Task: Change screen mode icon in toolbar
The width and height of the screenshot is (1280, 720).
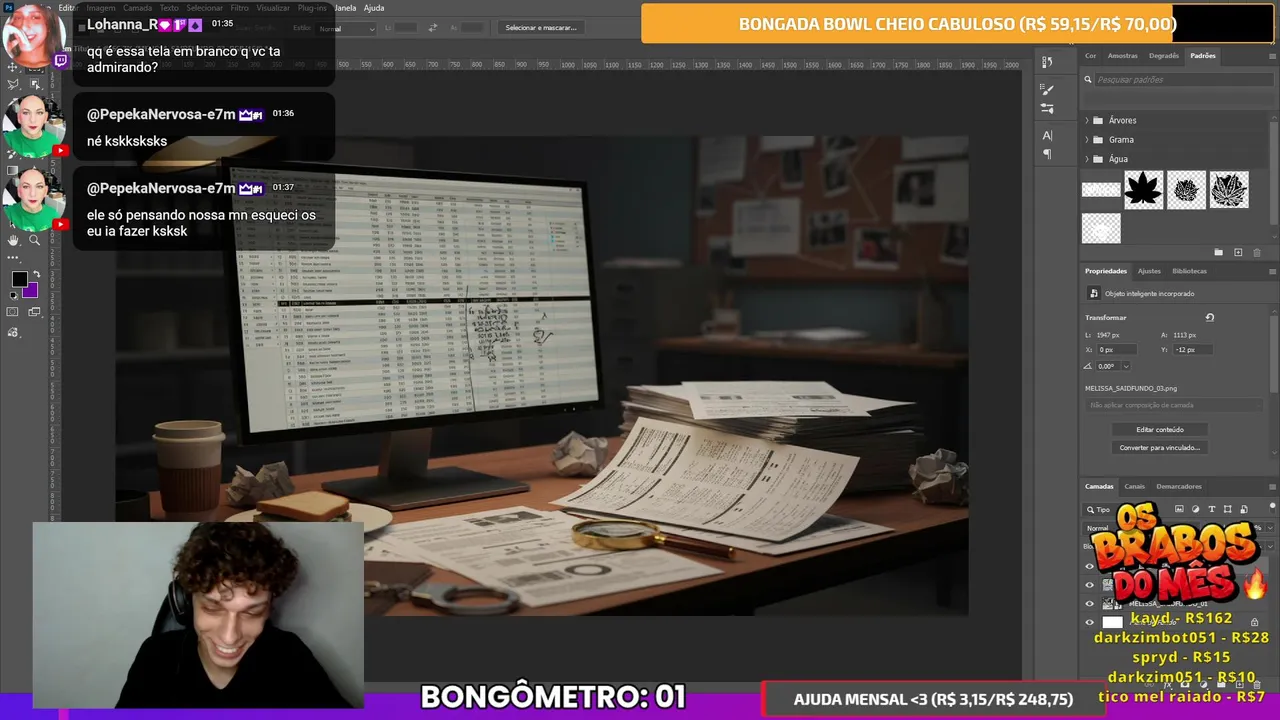Action: coord(34,312)
